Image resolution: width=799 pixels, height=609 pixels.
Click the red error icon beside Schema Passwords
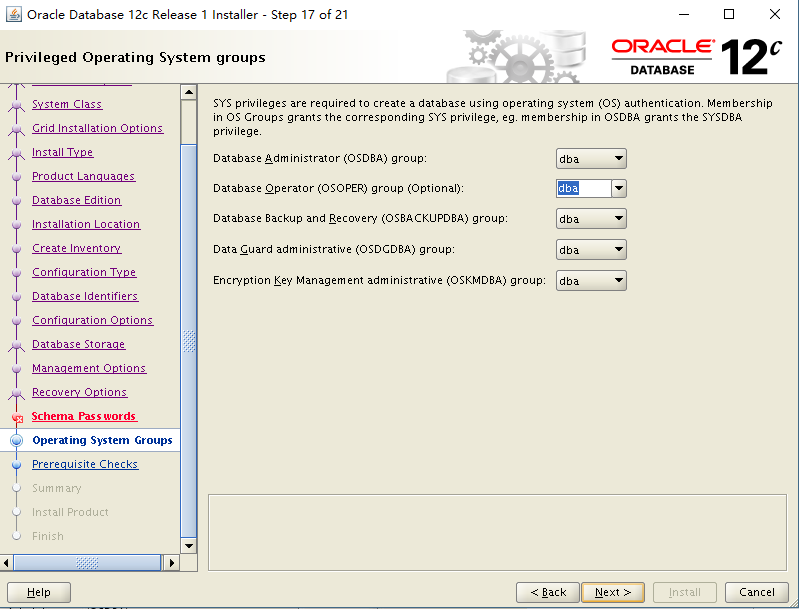click(x=17, y=418)
